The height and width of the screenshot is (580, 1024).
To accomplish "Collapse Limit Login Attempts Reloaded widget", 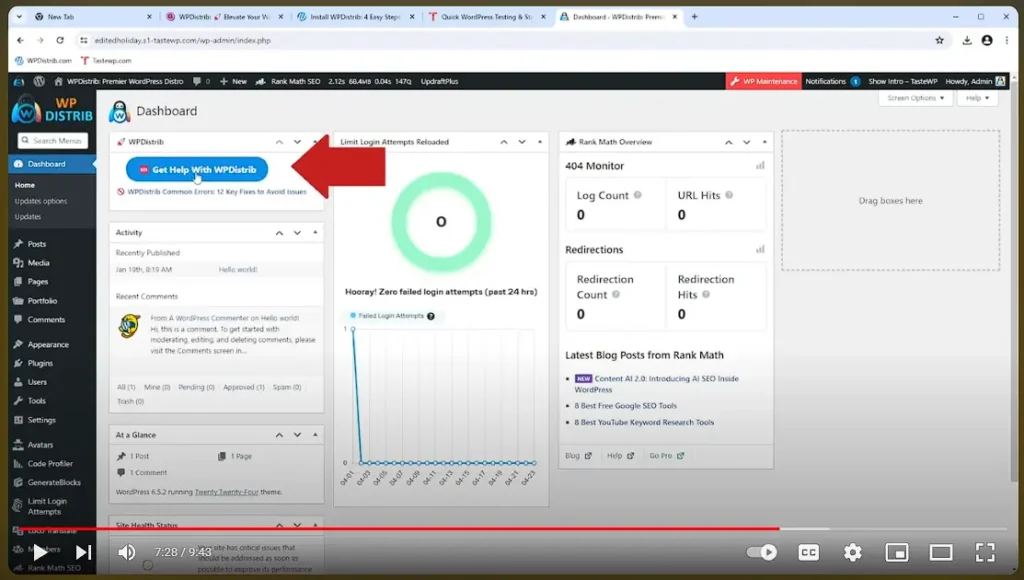I will pos(540,142).
